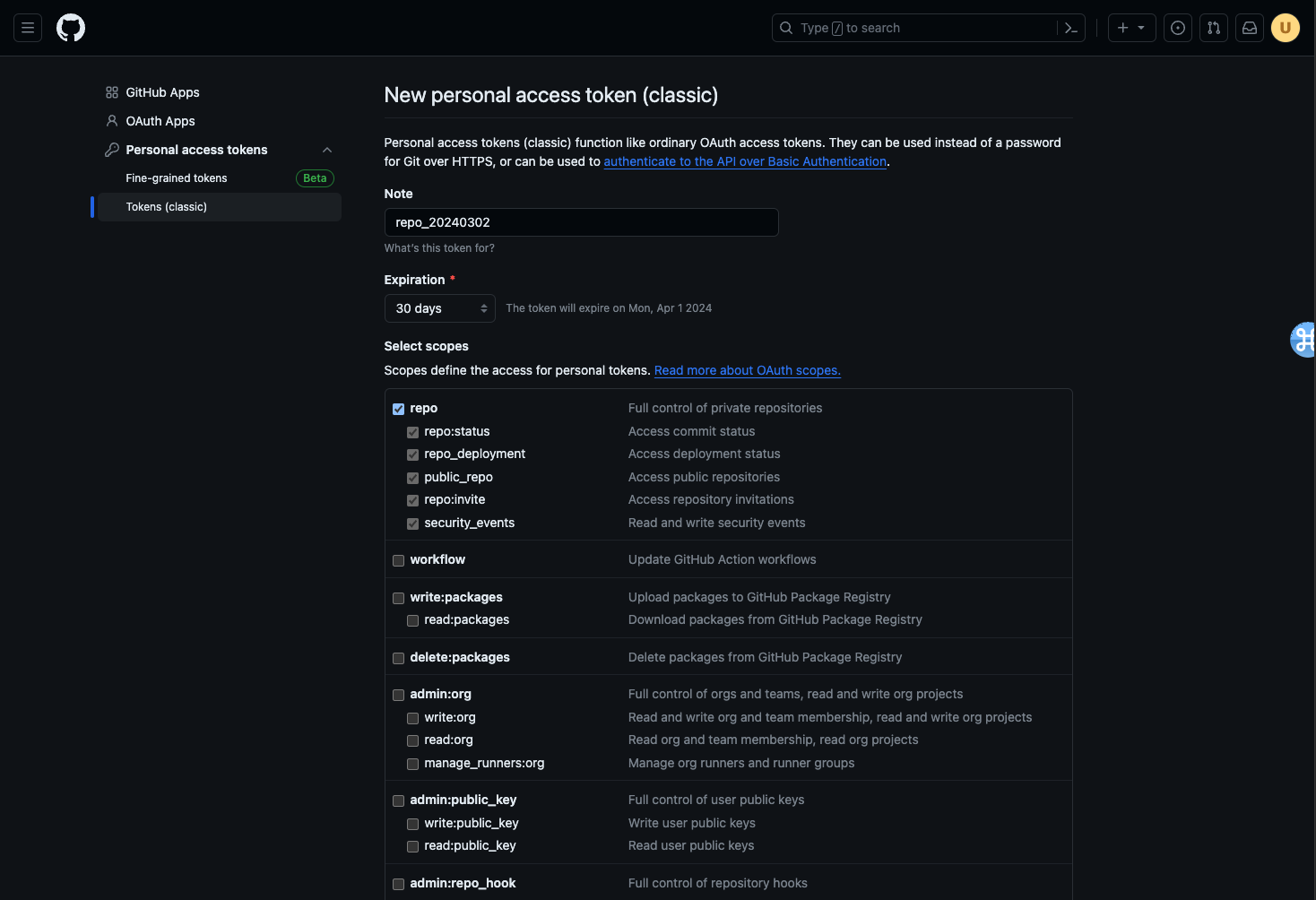Toggle the repo:status checkbox
This screenshot has height=900, width=1316.
pyautogui.click(x=412, y=432)
